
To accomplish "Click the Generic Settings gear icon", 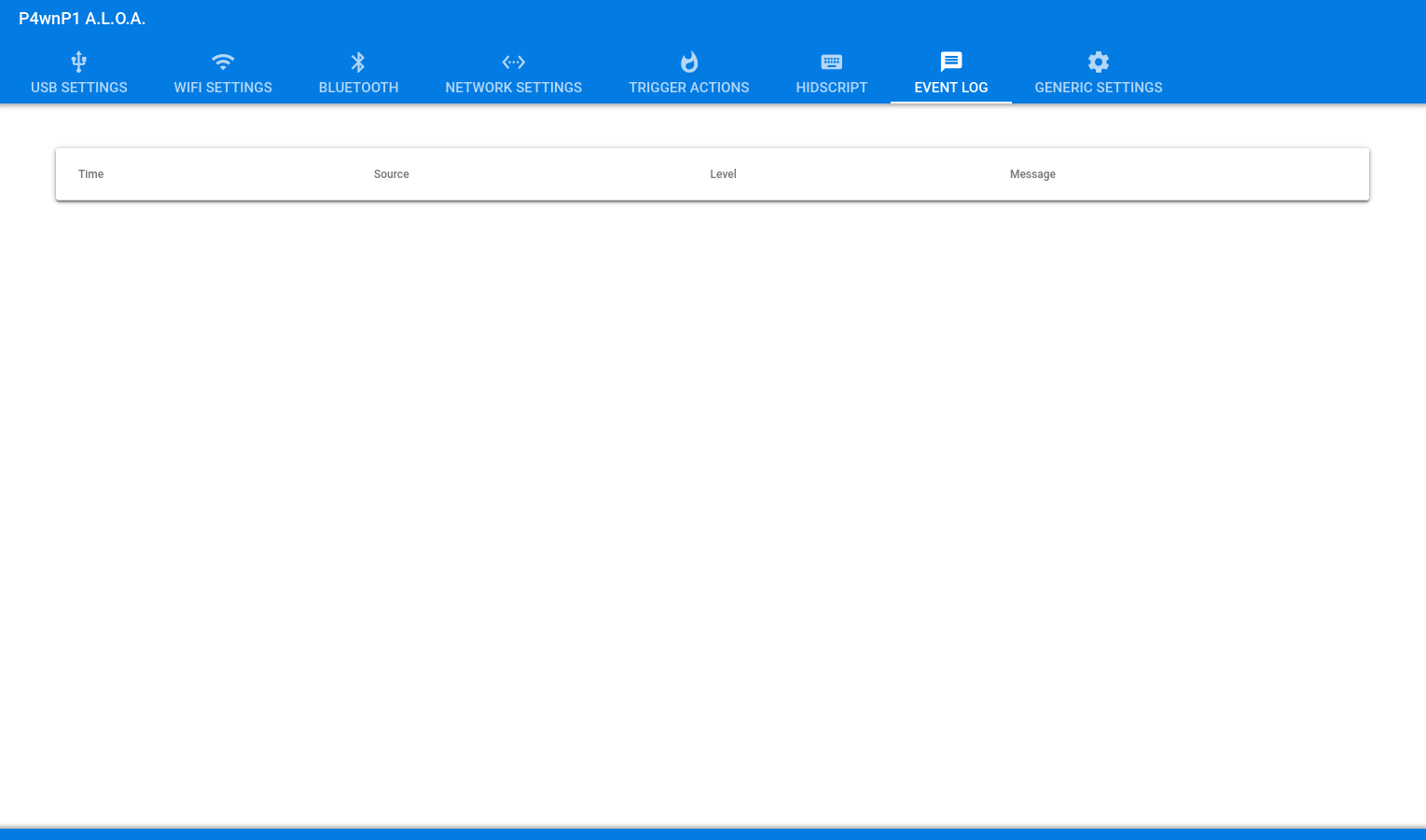I will click(x=1099, y=62).
